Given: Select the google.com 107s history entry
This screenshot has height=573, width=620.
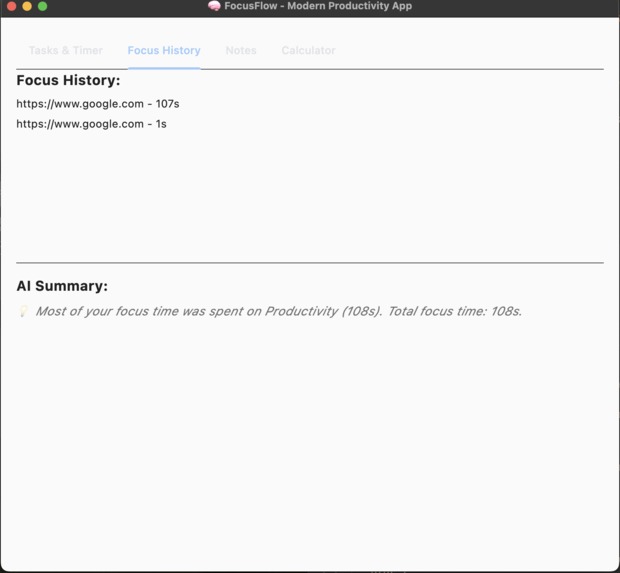Looking at the screenshot, I should pos(98,104).
